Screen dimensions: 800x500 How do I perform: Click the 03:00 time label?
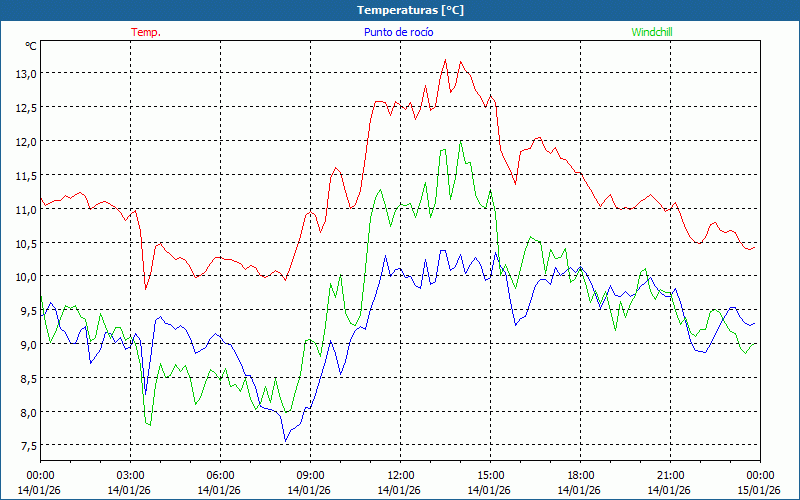point(130,474)
